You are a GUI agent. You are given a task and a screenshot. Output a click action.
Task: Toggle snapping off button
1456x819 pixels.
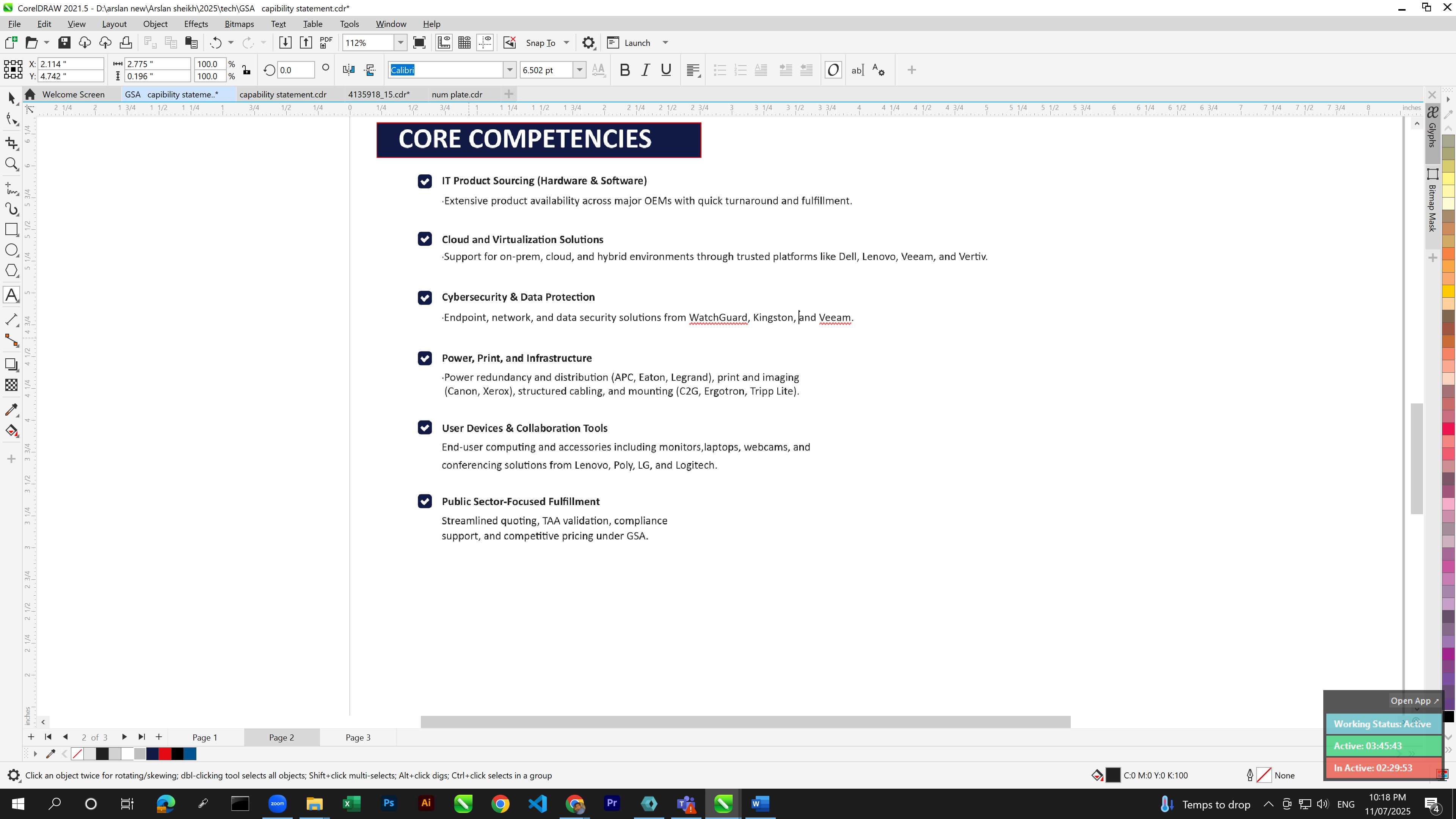tap(509, 42)
